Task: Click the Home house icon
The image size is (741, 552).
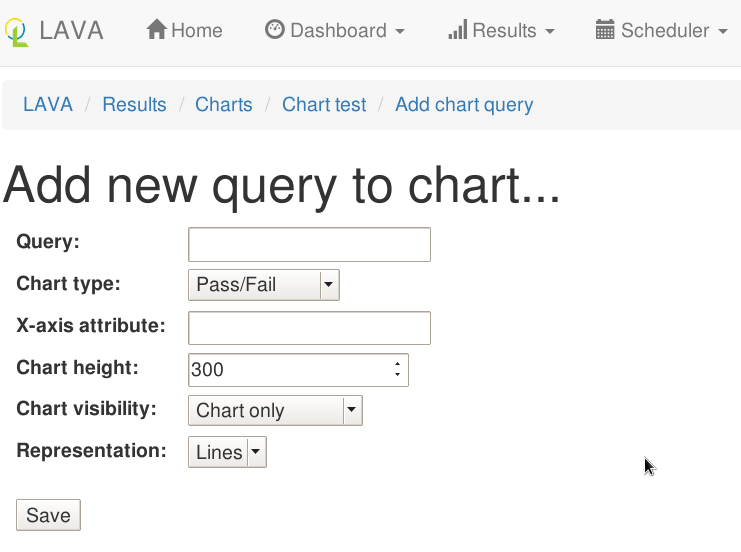Action: (x=156, y=30)
